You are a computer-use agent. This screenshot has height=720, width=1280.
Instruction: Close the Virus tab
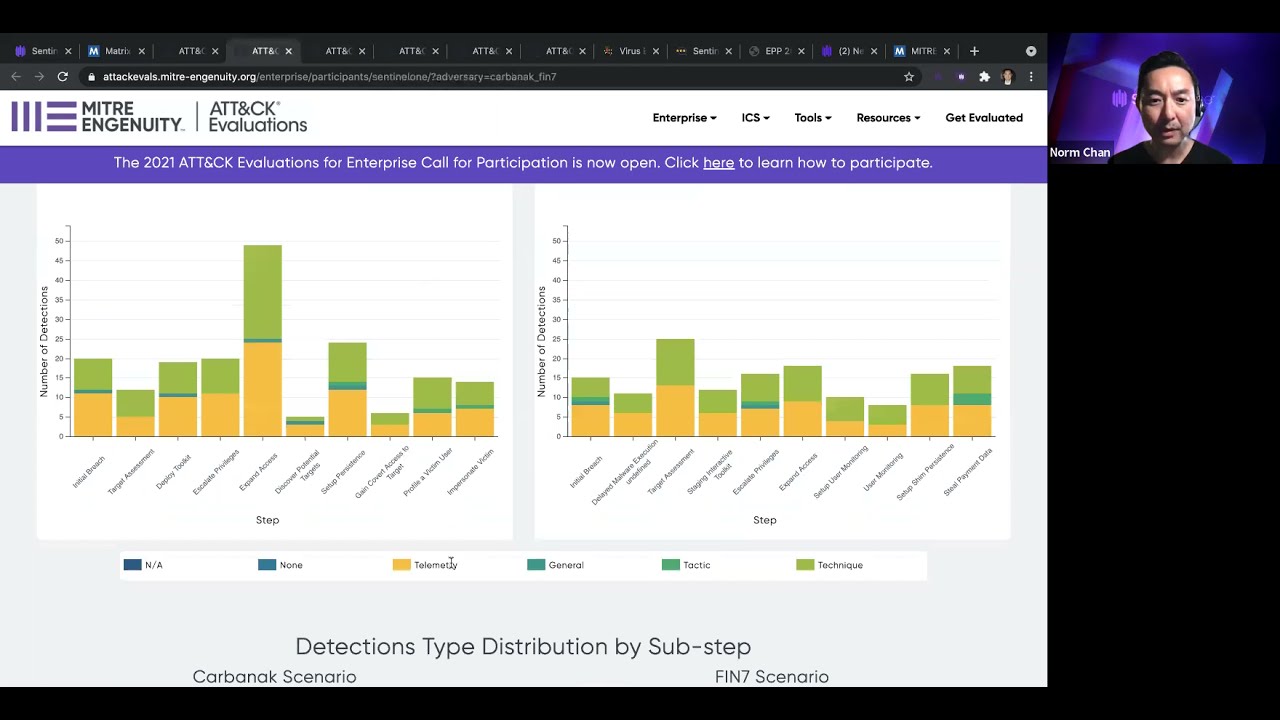655,51
